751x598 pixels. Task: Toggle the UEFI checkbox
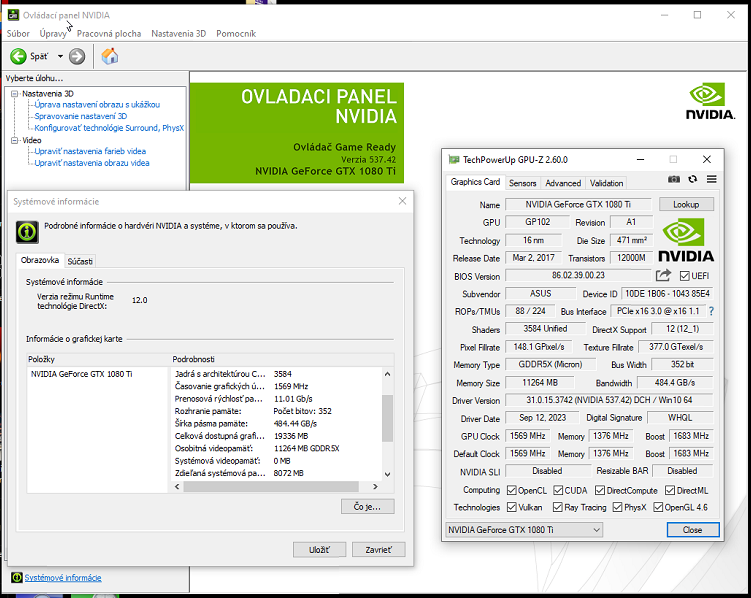pyautogui.click(x=684, y=276)
